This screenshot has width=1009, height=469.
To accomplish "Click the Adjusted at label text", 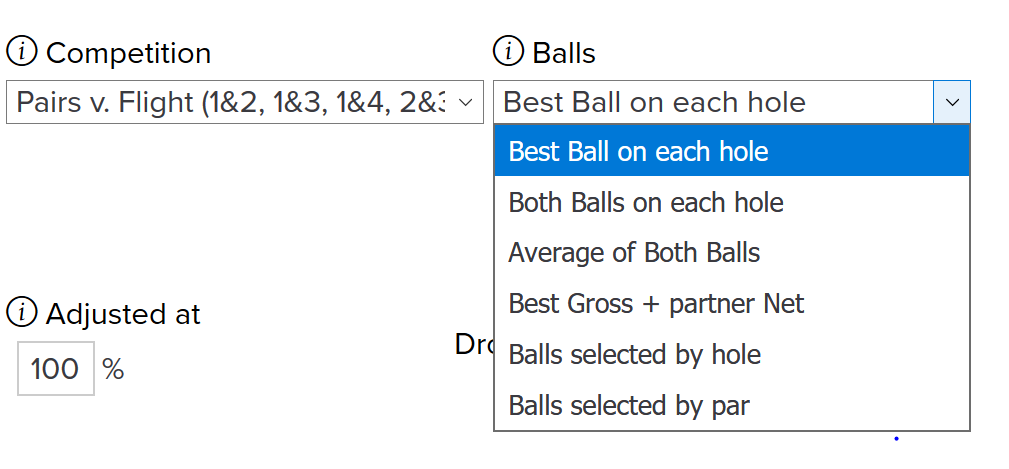I will click(x=123, y=315).
